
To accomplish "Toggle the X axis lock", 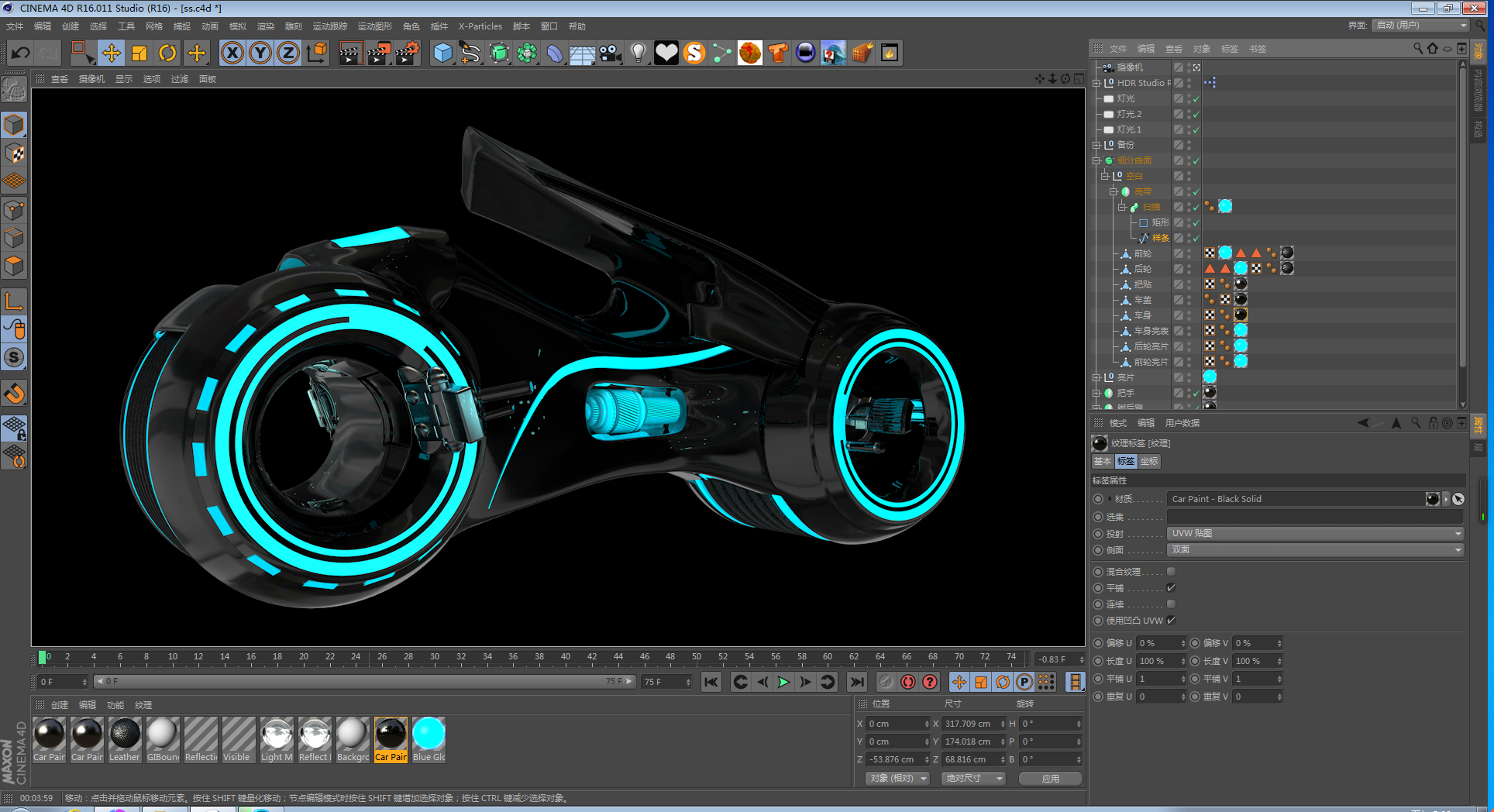I will coord(232,53).
